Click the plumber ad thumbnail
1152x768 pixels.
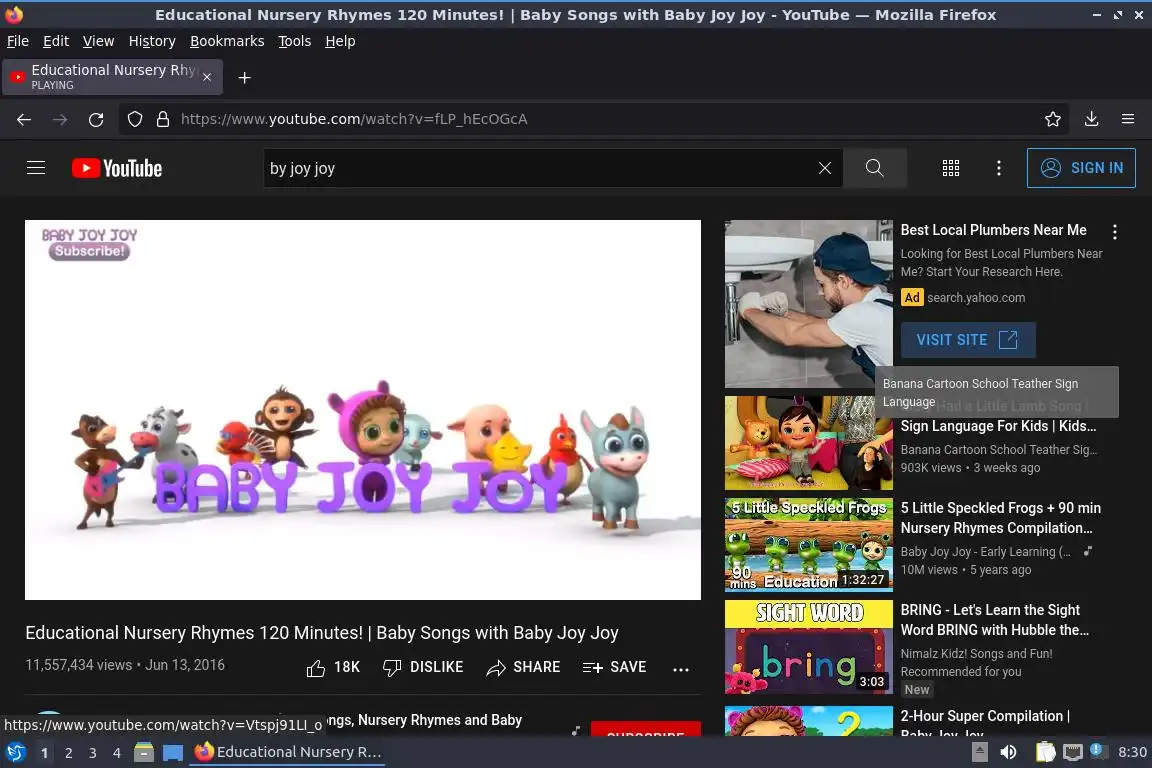click(x=808, y=304)
